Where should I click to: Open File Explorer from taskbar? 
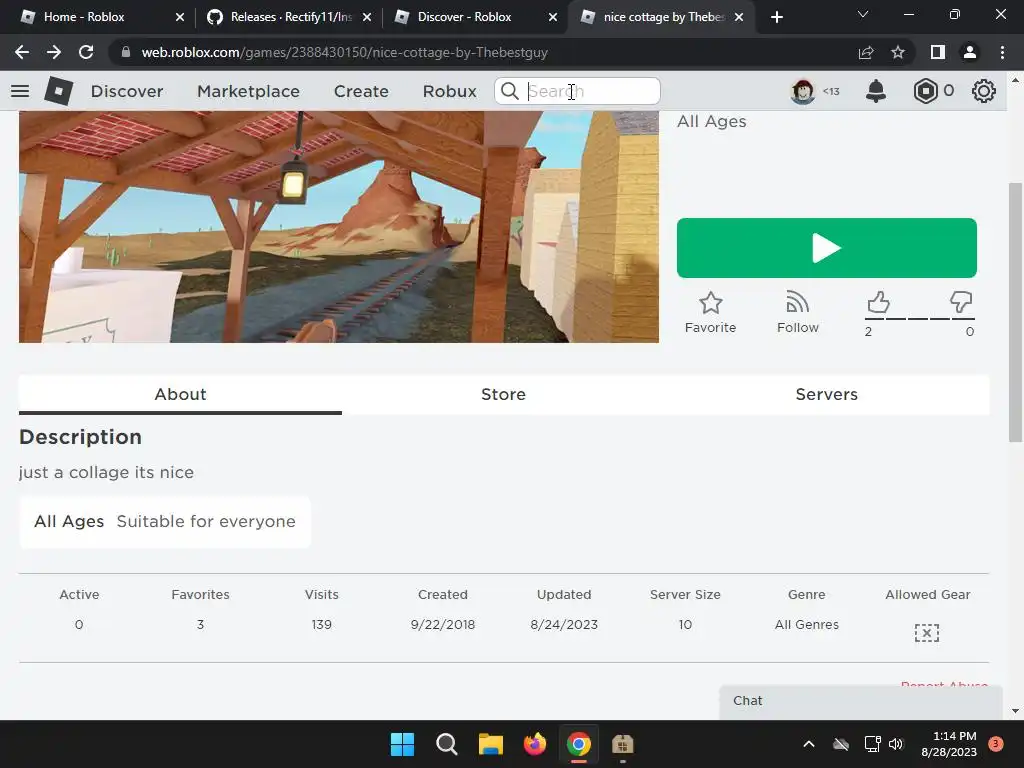(x=490, y=744)
